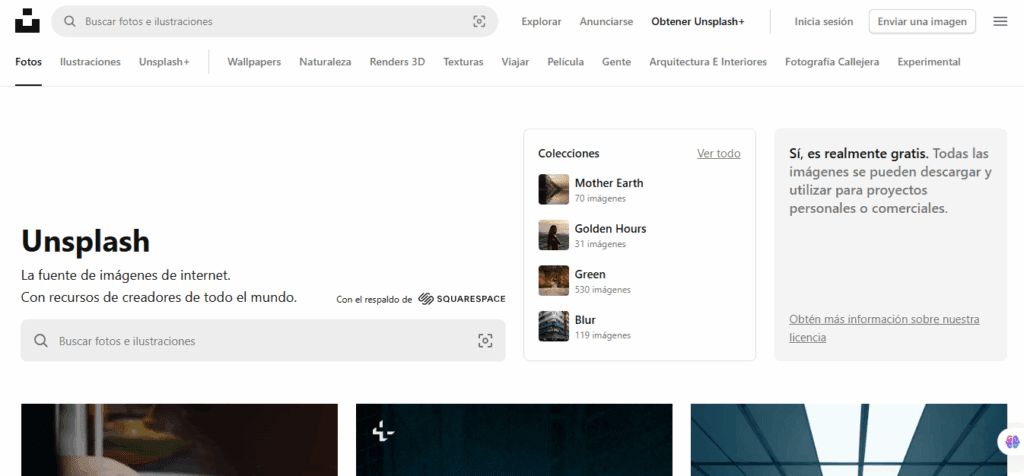Open the middle dark teal photo
Screen dimensions: 1024x476
[514, 439]
